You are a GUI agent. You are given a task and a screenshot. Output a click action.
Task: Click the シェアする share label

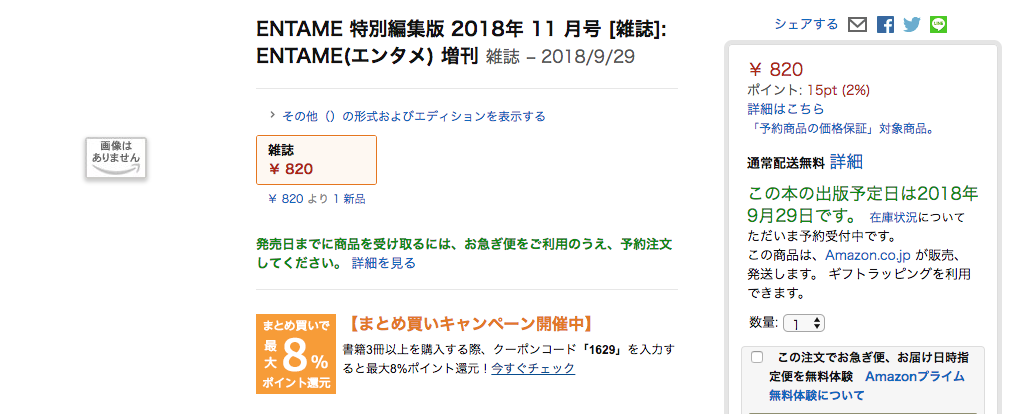coord(806,25)
